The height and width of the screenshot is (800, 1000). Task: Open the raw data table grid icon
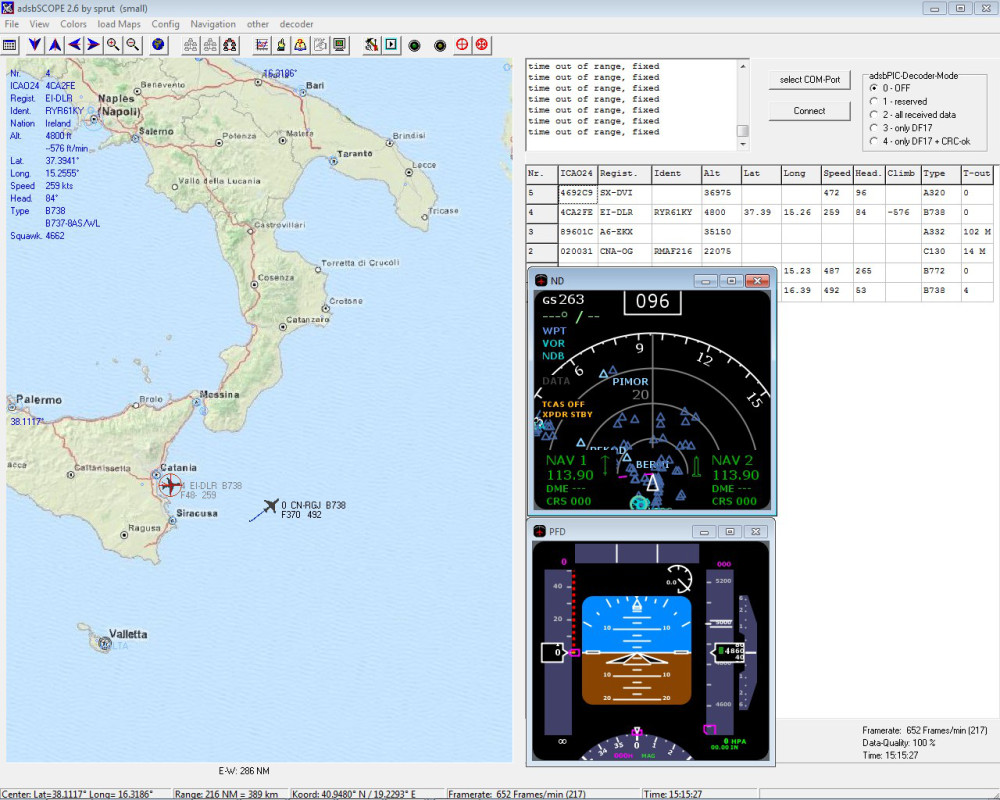[x=11, y=44]
